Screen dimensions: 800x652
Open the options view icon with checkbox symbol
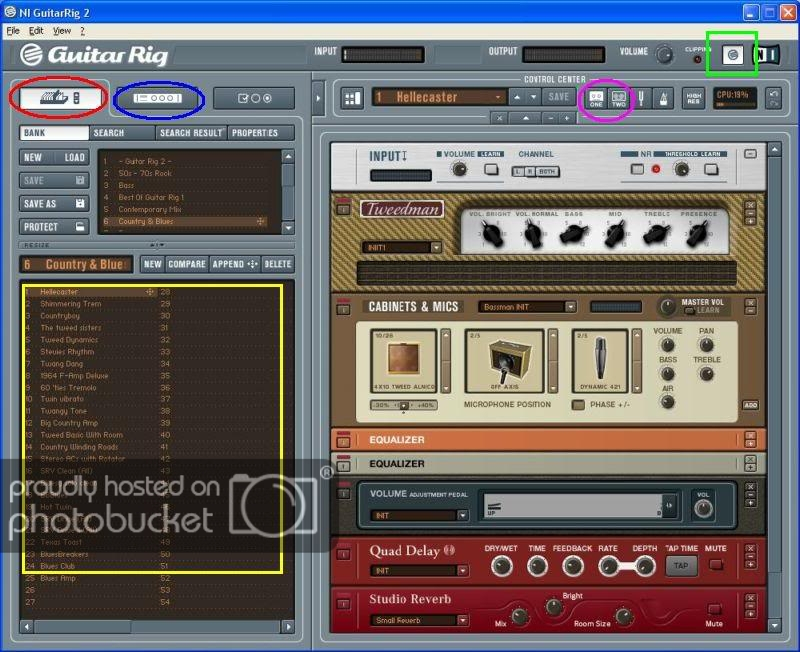click(x=254, y=98)
